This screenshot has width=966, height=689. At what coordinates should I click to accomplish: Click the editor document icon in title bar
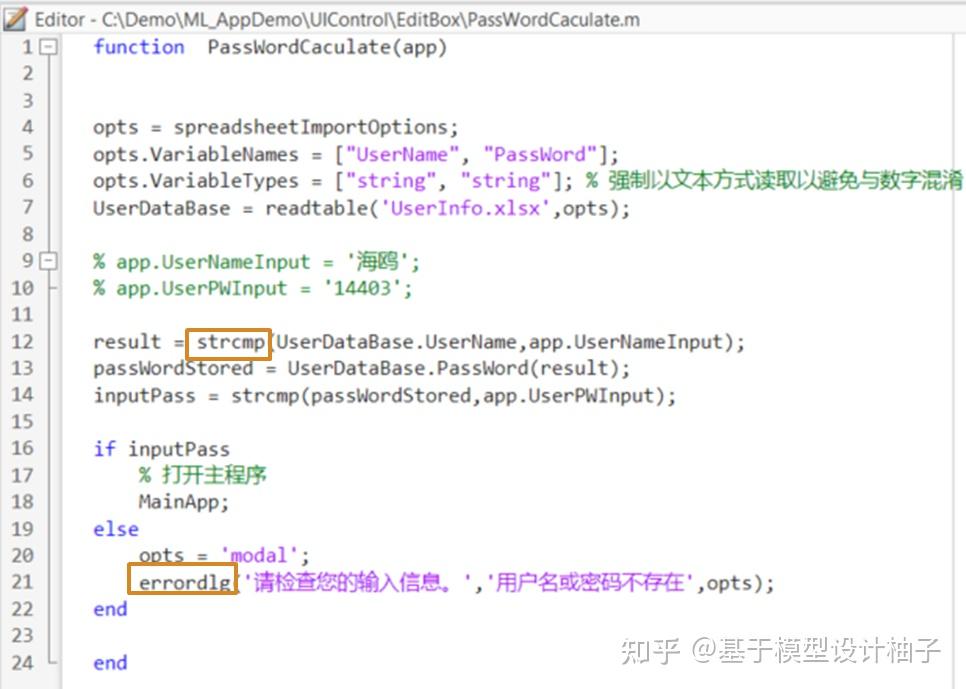(x=14, y=18)
